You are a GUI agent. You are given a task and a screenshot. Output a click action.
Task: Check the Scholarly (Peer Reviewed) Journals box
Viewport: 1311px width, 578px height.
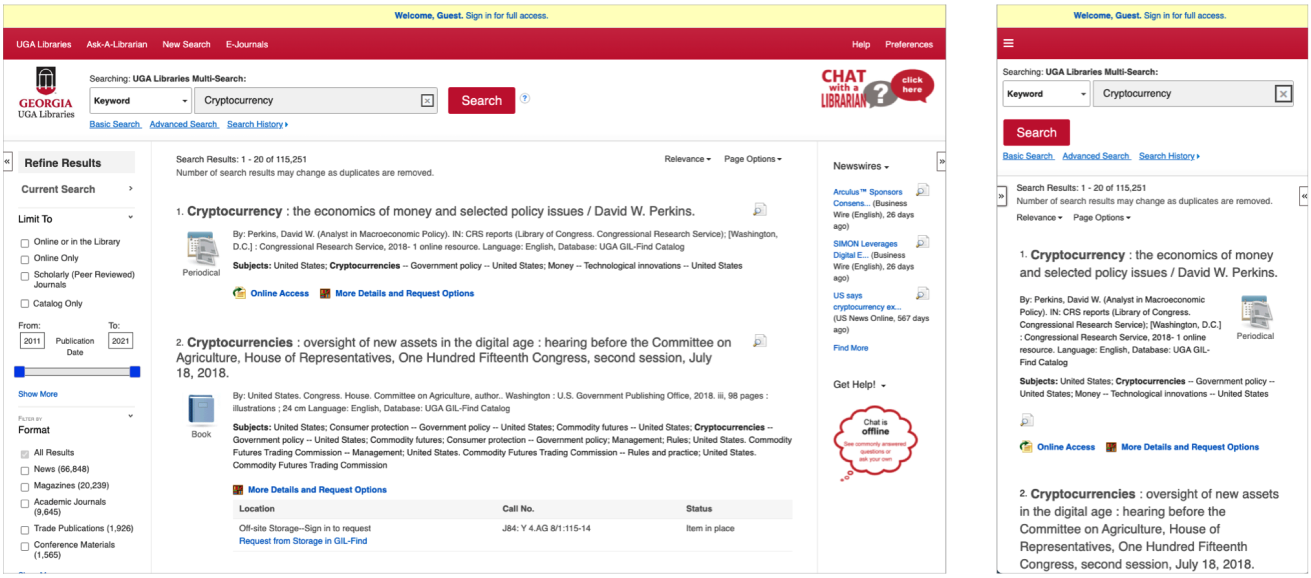click(x=25, y=275)
